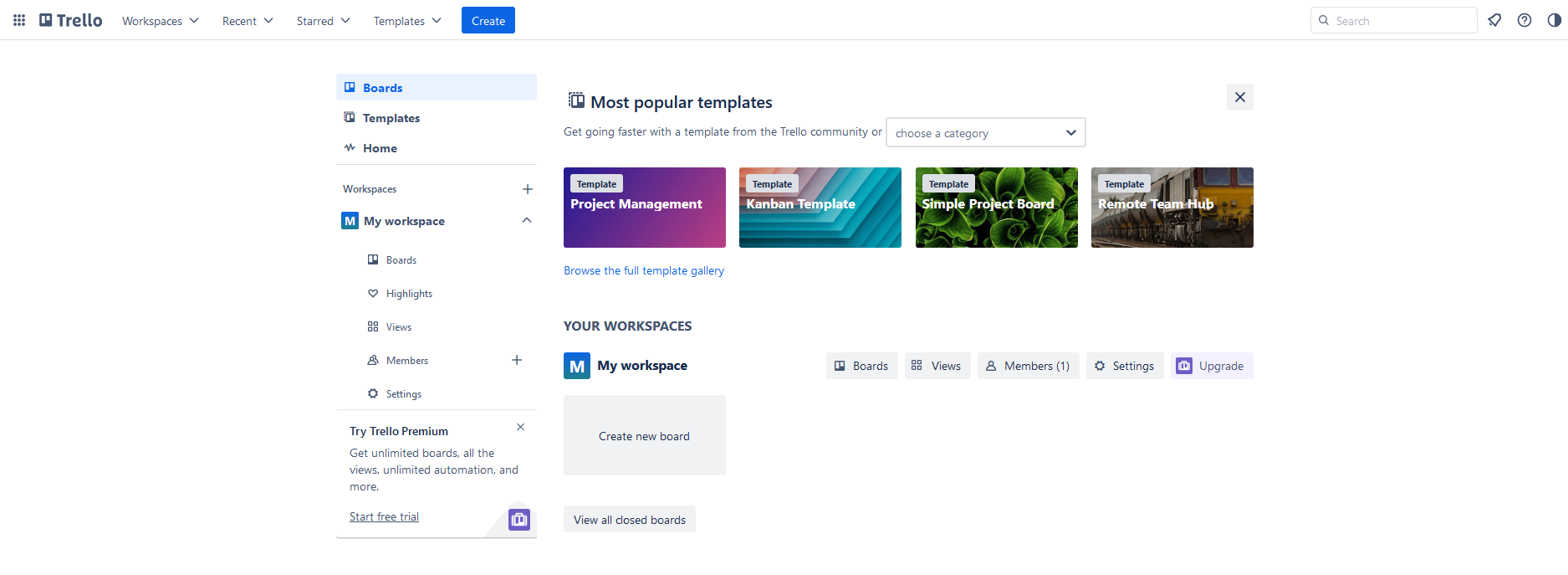
Task: Click the Create new board tile
Action: point(645,435)
